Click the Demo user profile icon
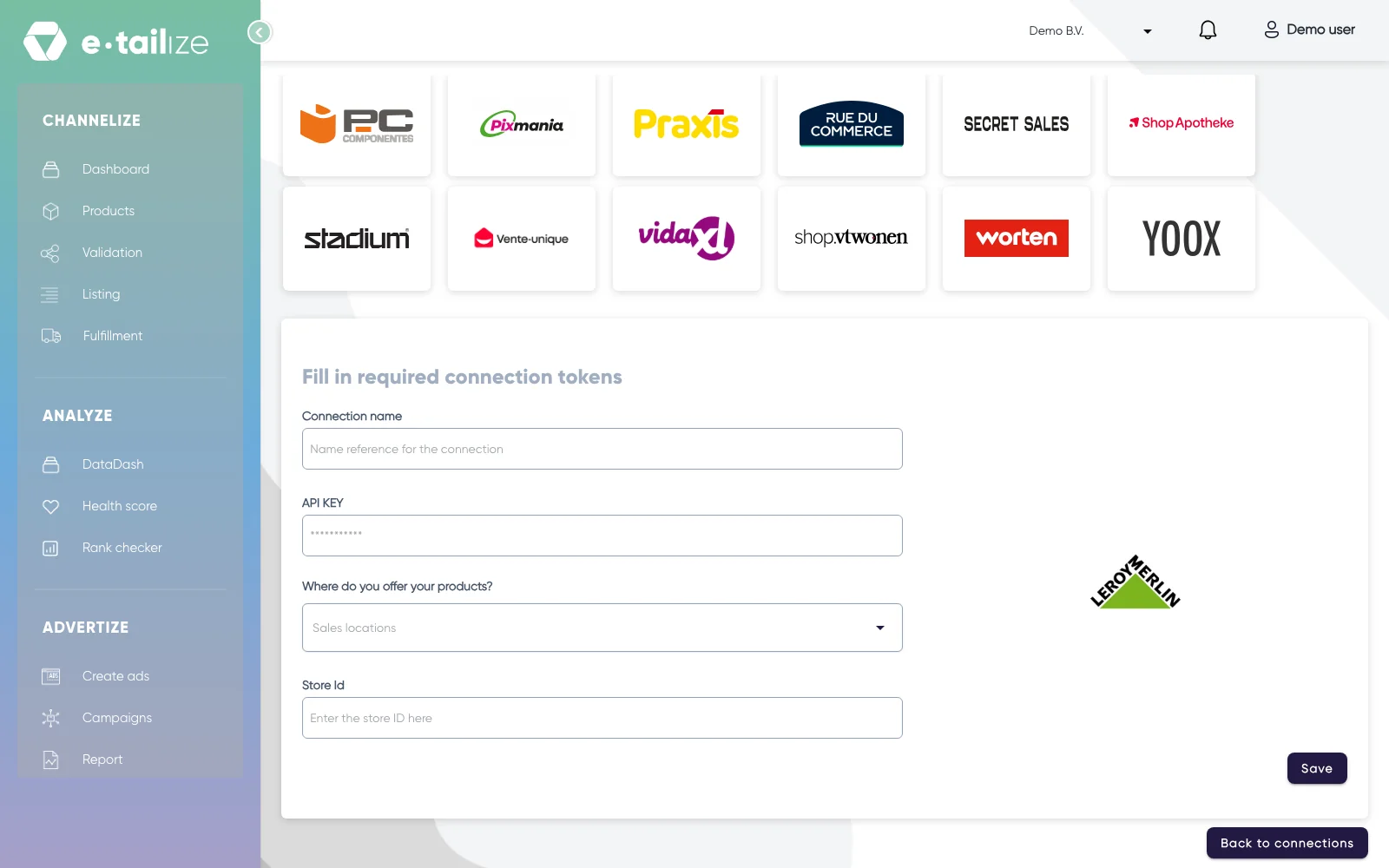Screen dimensions: 1389x868 tap(1271, 30)
